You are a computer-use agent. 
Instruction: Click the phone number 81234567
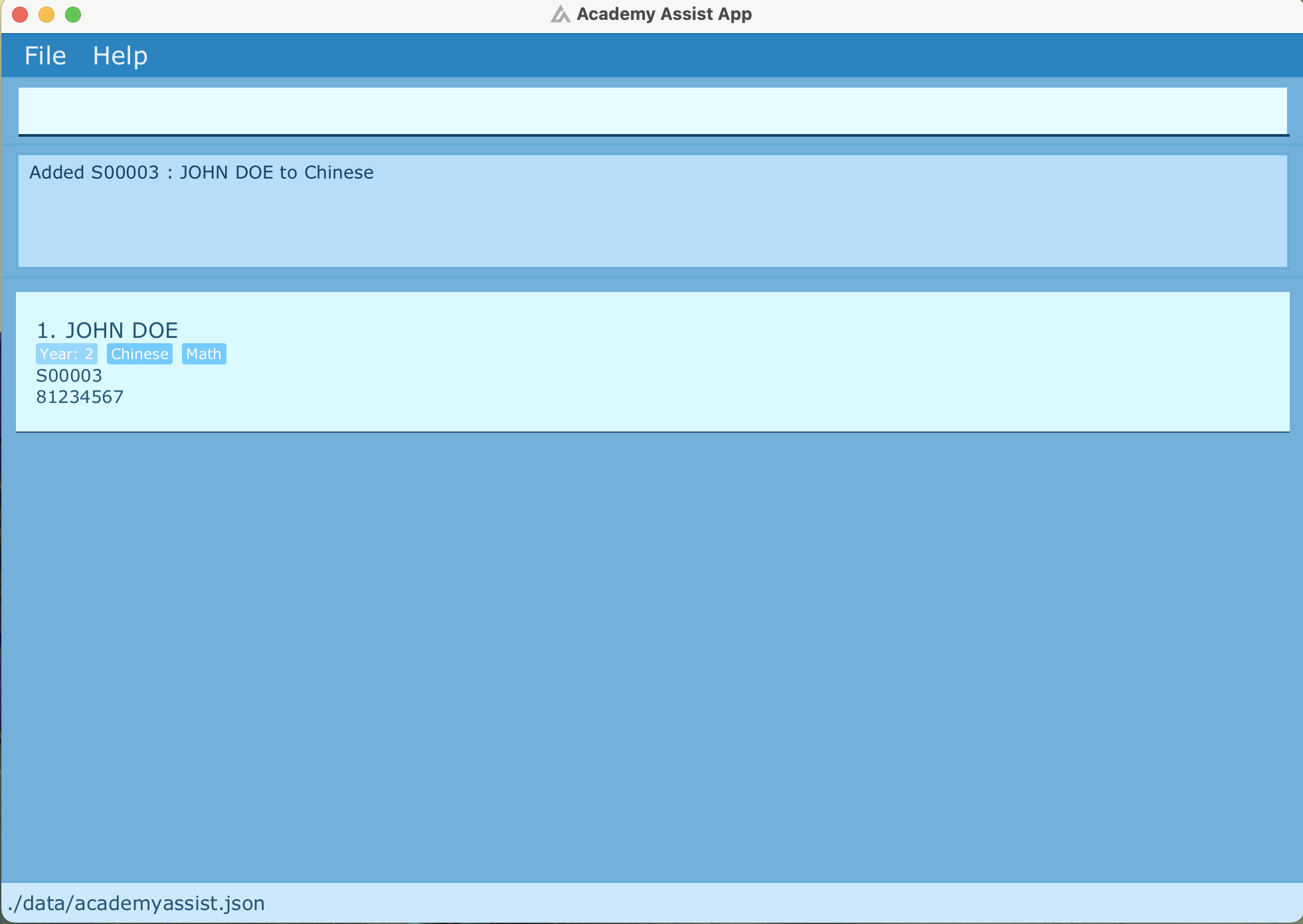[80, 397]
